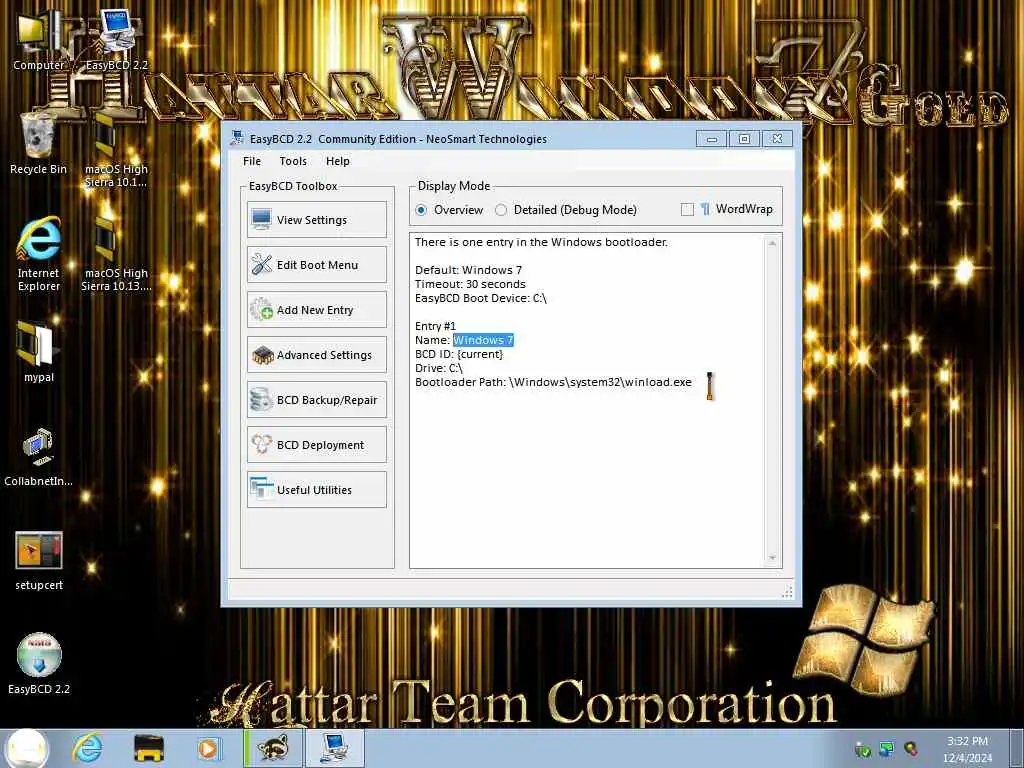This screenshot has width=1024, height=768.
Task: Open the media player taskbar icon
Action: tap(209, 748)
